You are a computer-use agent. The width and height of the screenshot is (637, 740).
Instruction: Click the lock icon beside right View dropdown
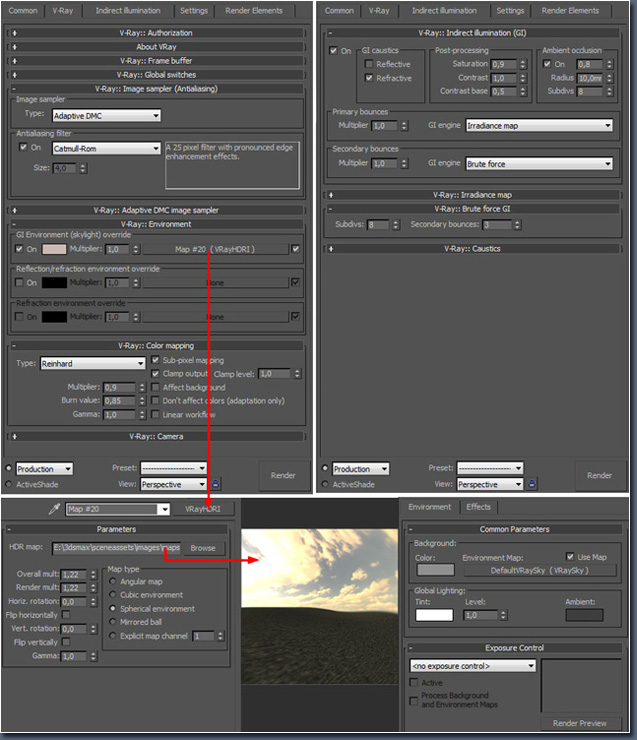533,485
